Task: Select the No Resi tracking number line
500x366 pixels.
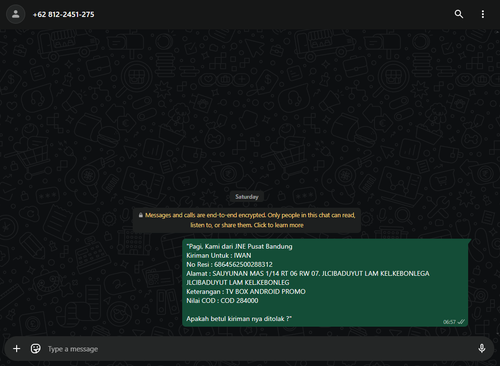Action: tap(229, 265)
